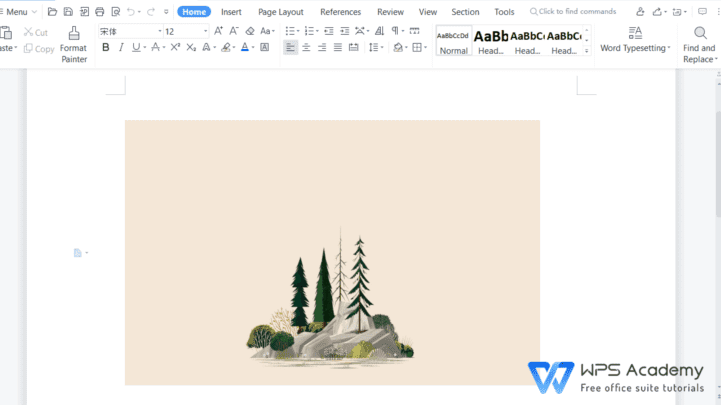This screenshot has height=407, width=722.
Task: Increase paragraph indent
Action: tap(344, 31)
